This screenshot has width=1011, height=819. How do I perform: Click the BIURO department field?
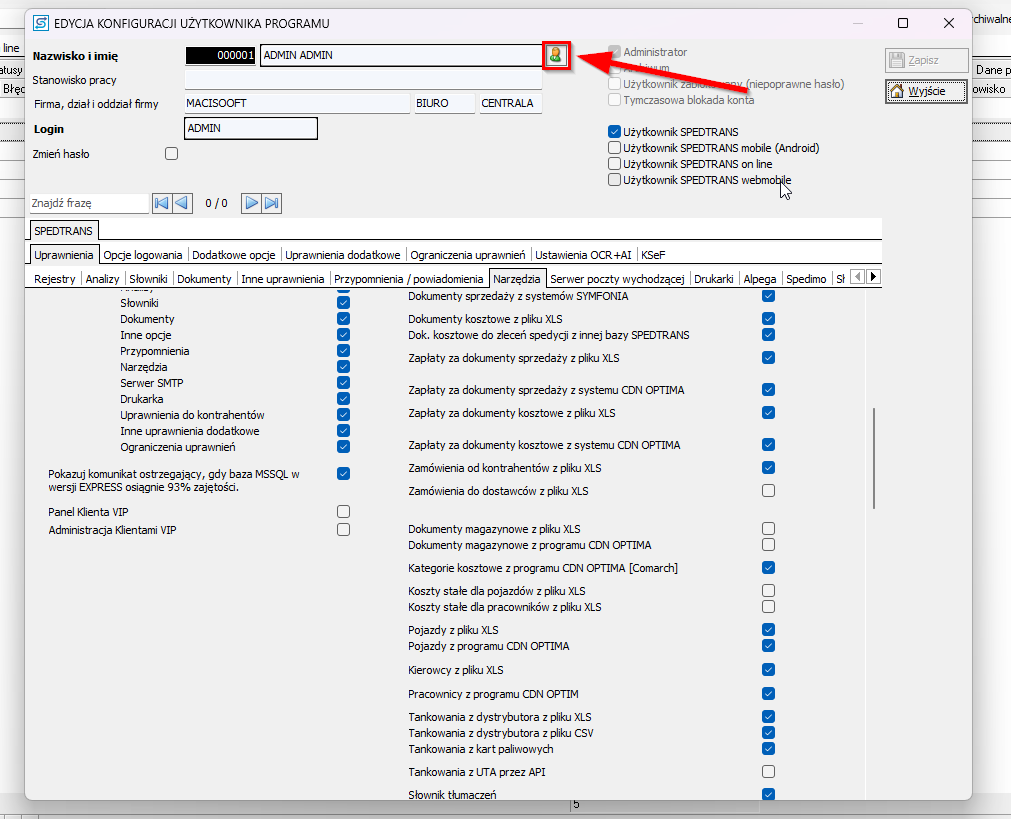tap(444, 103)
